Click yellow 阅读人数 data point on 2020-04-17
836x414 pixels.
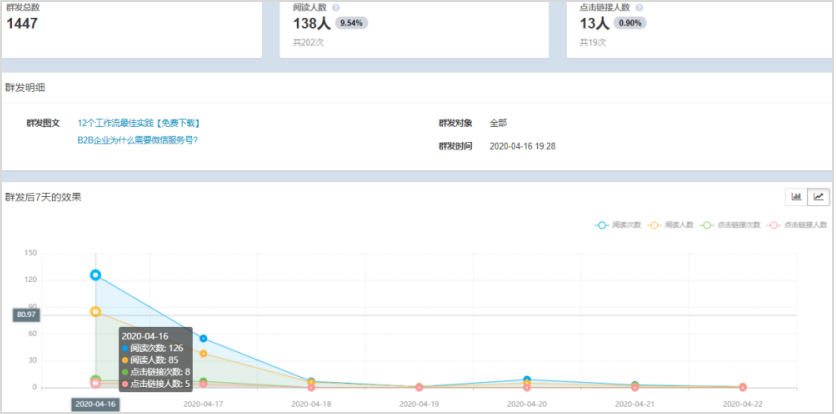(x=203, y=353)
